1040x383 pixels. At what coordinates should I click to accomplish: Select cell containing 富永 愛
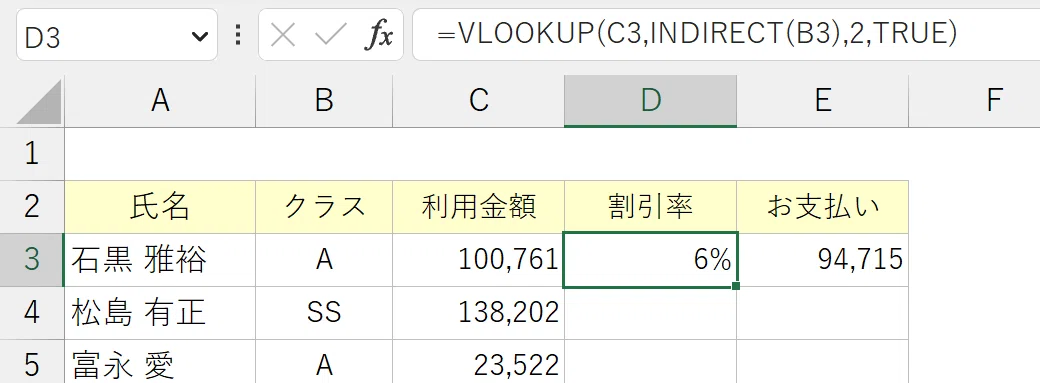tap(160, 362)
